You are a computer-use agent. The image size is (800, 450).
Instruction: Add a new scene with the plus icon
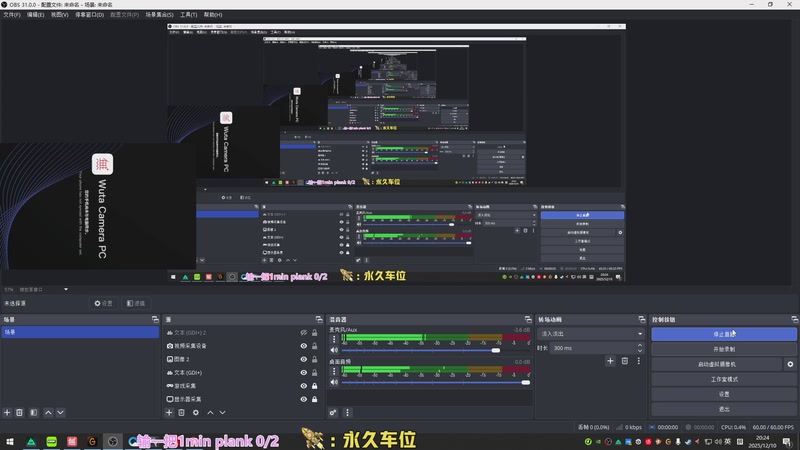tap(7, 412)
